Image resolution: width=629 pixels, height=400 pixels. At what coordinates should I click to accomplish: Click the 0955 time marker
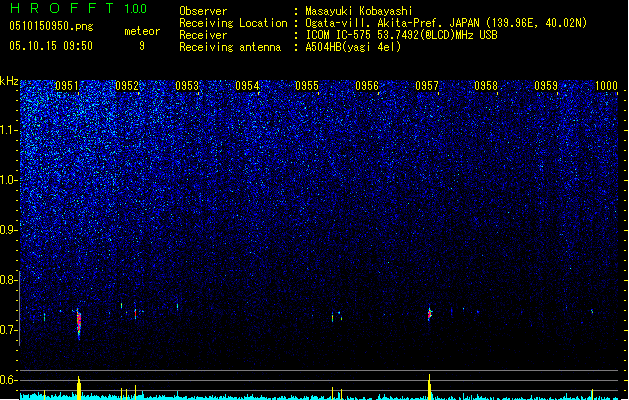tap(307, 86)
